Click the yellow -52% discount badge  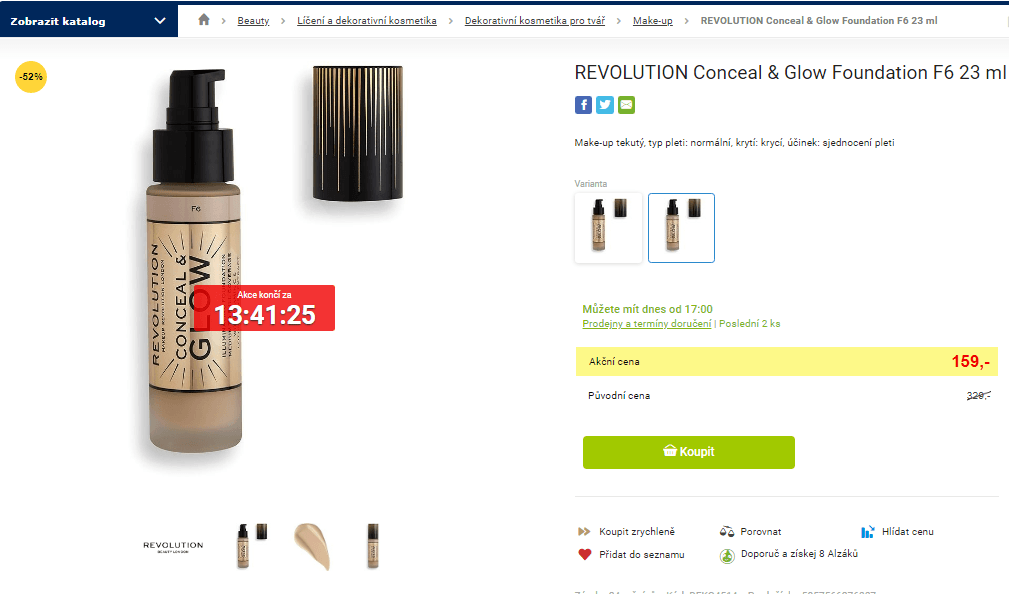[29, 75]
